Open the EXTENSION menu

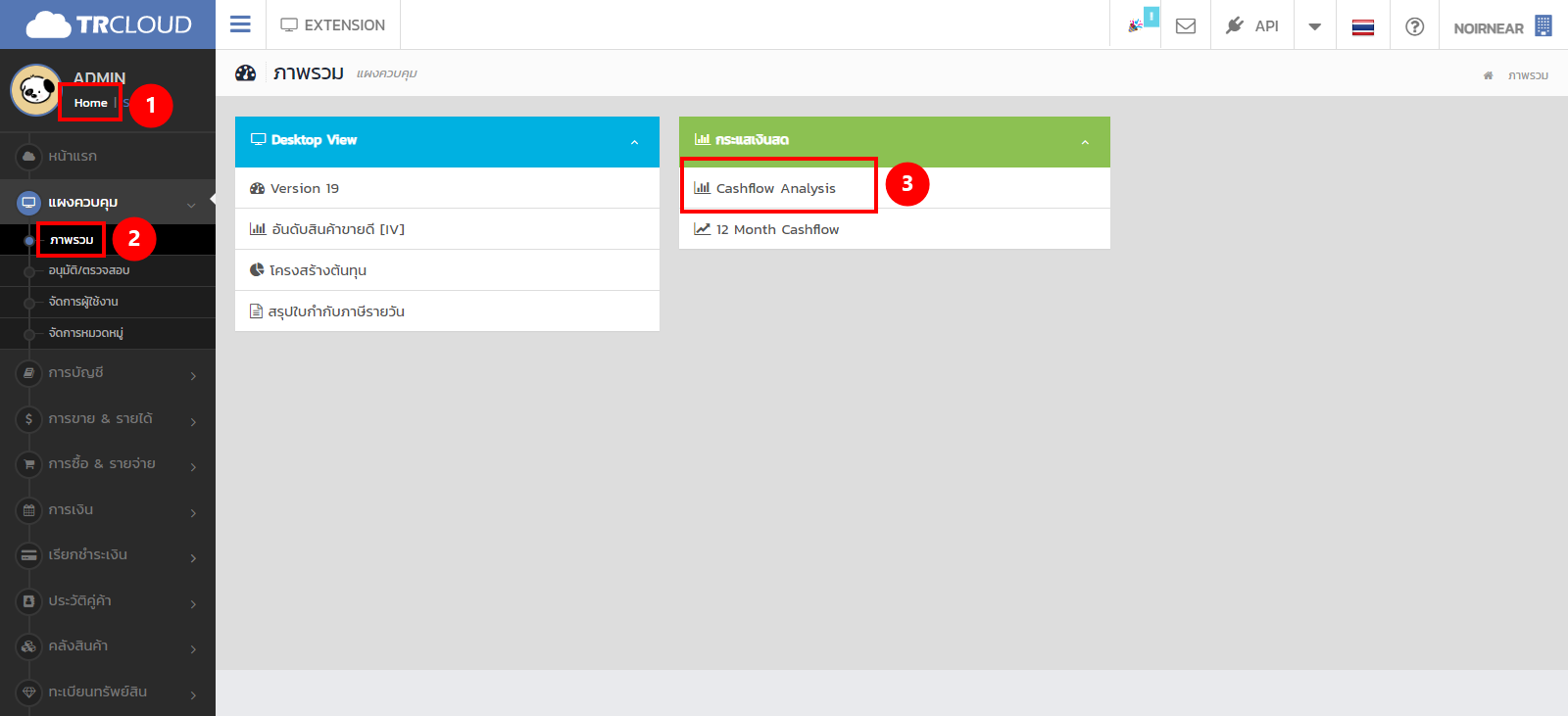pos(333,24)
